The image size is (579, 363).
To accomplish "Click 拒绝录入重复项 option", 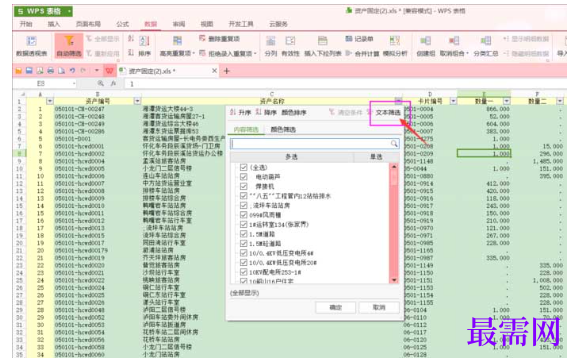I will [227, 54].
